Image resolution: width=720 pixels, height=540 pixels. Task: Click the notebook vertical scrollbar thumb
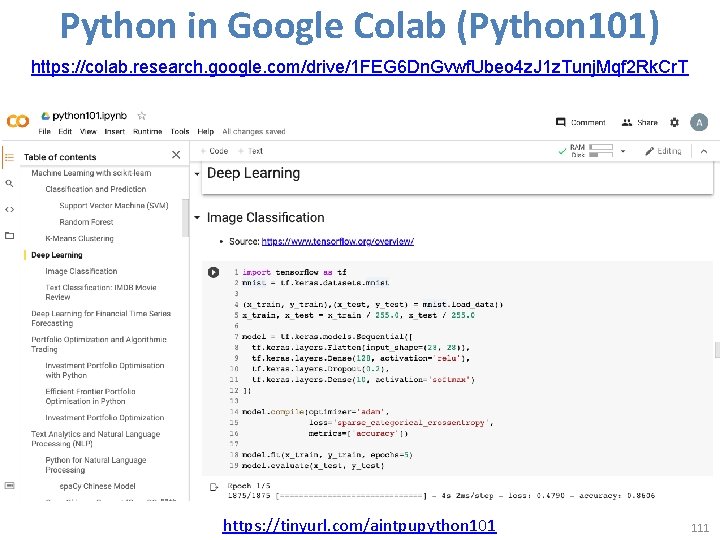[x=717, y=349]
